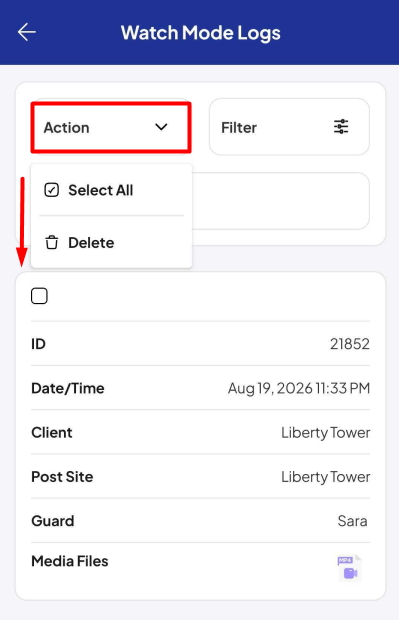Image resolution: width=399 pixels, height=620 pixels.
Task: Choose Delete from the Action menu
Action: pyautogui.click(x=91, y=242)
